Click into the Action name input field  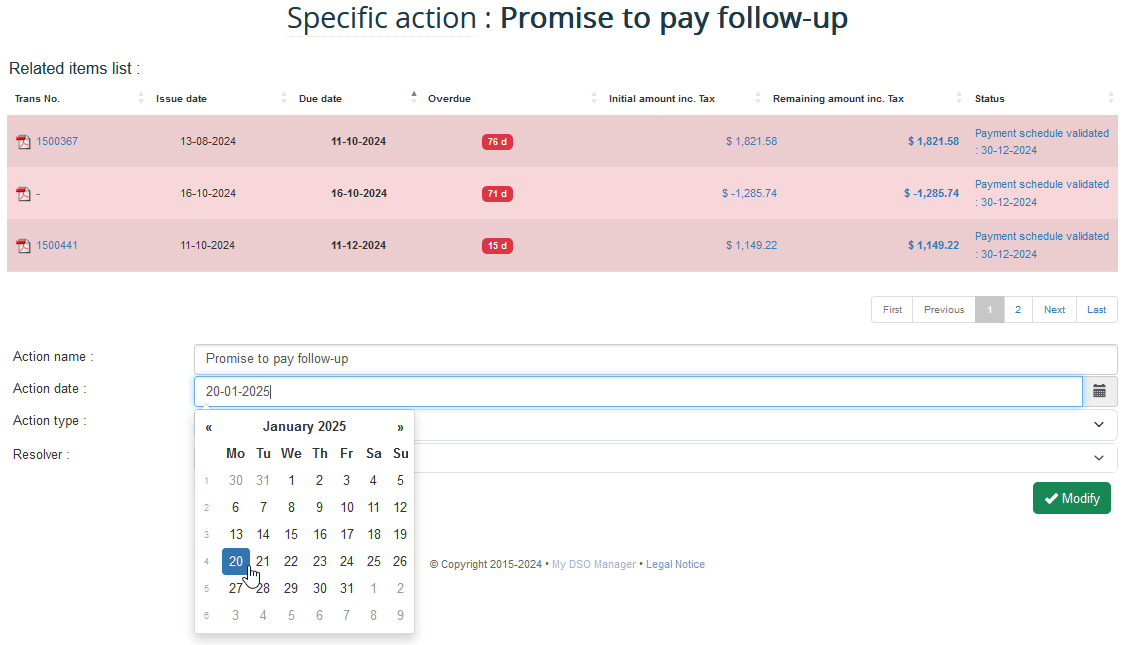655,359
